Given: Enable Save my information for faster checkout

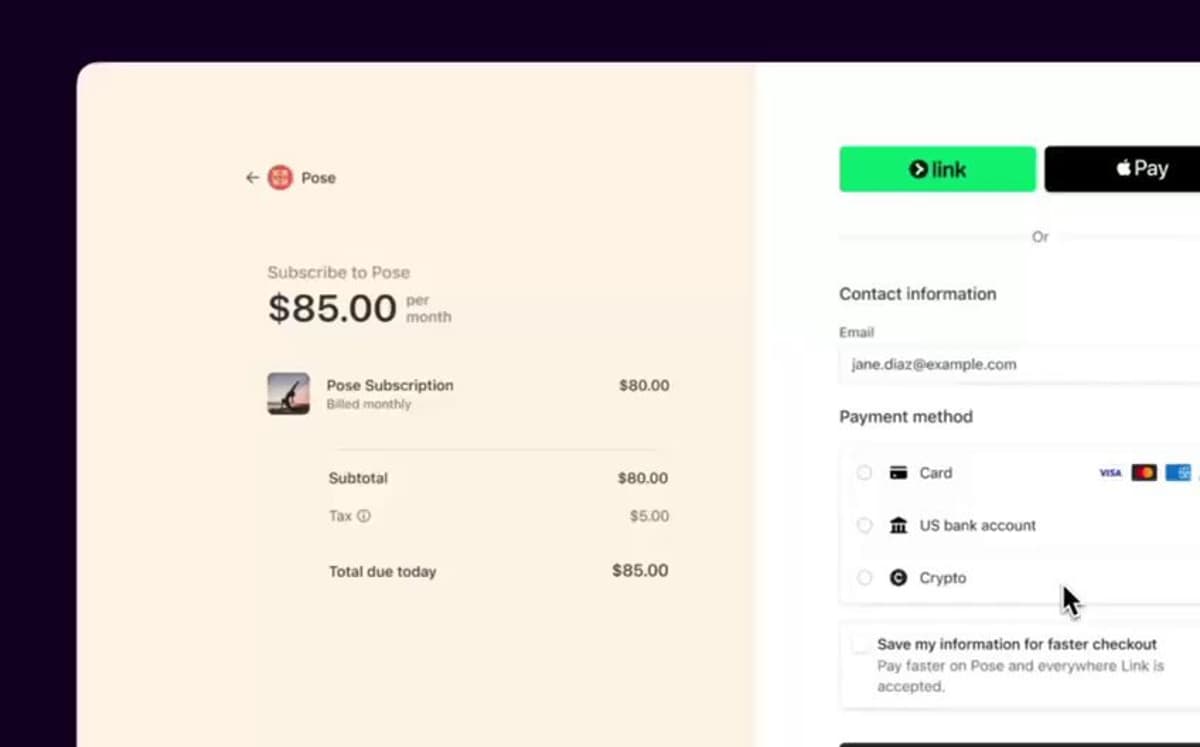Looking at the screenshot, I should pos(861,643).
